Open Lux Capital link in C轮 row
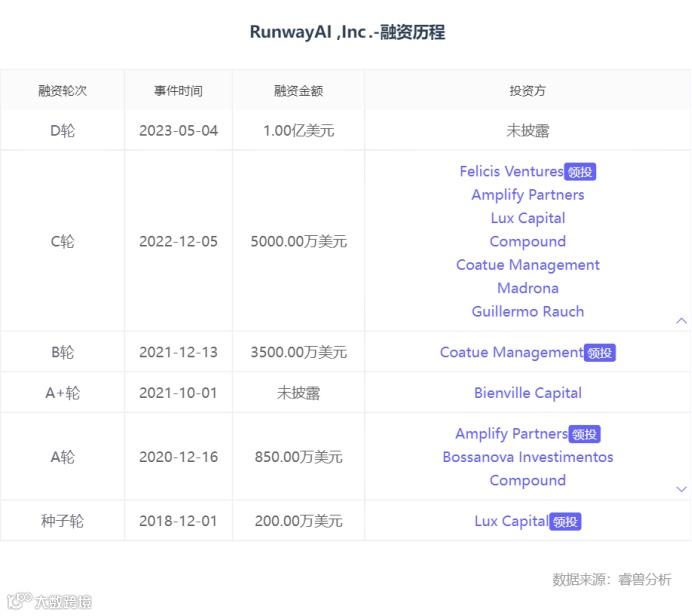 click(527, 218)
